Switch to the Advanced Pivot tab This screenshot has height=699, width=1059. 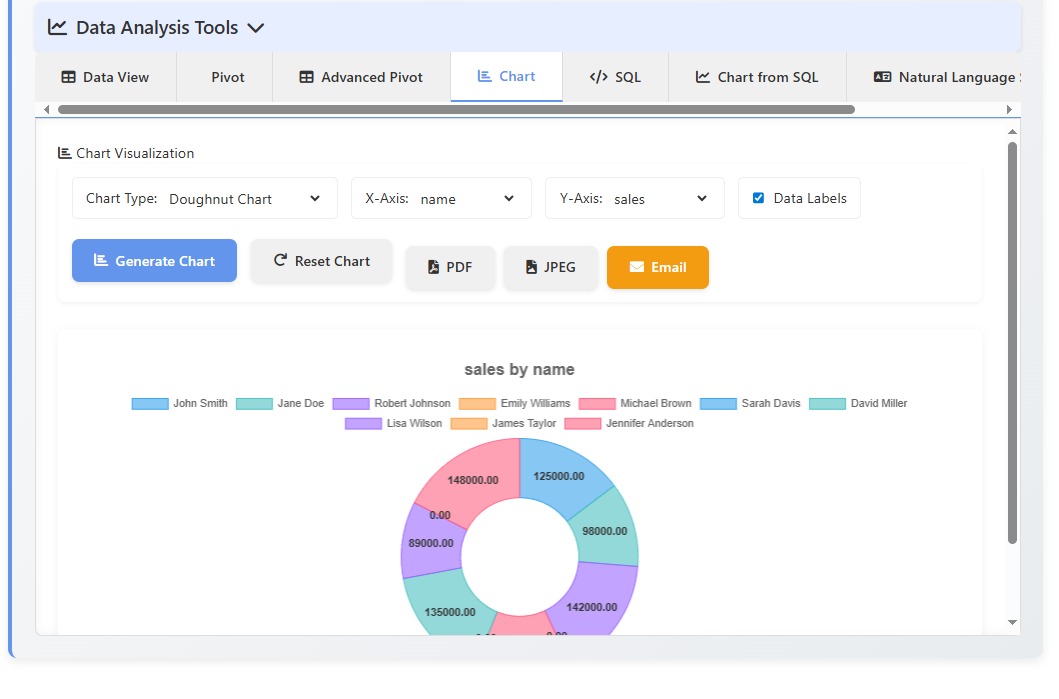(x=361, y=76)
